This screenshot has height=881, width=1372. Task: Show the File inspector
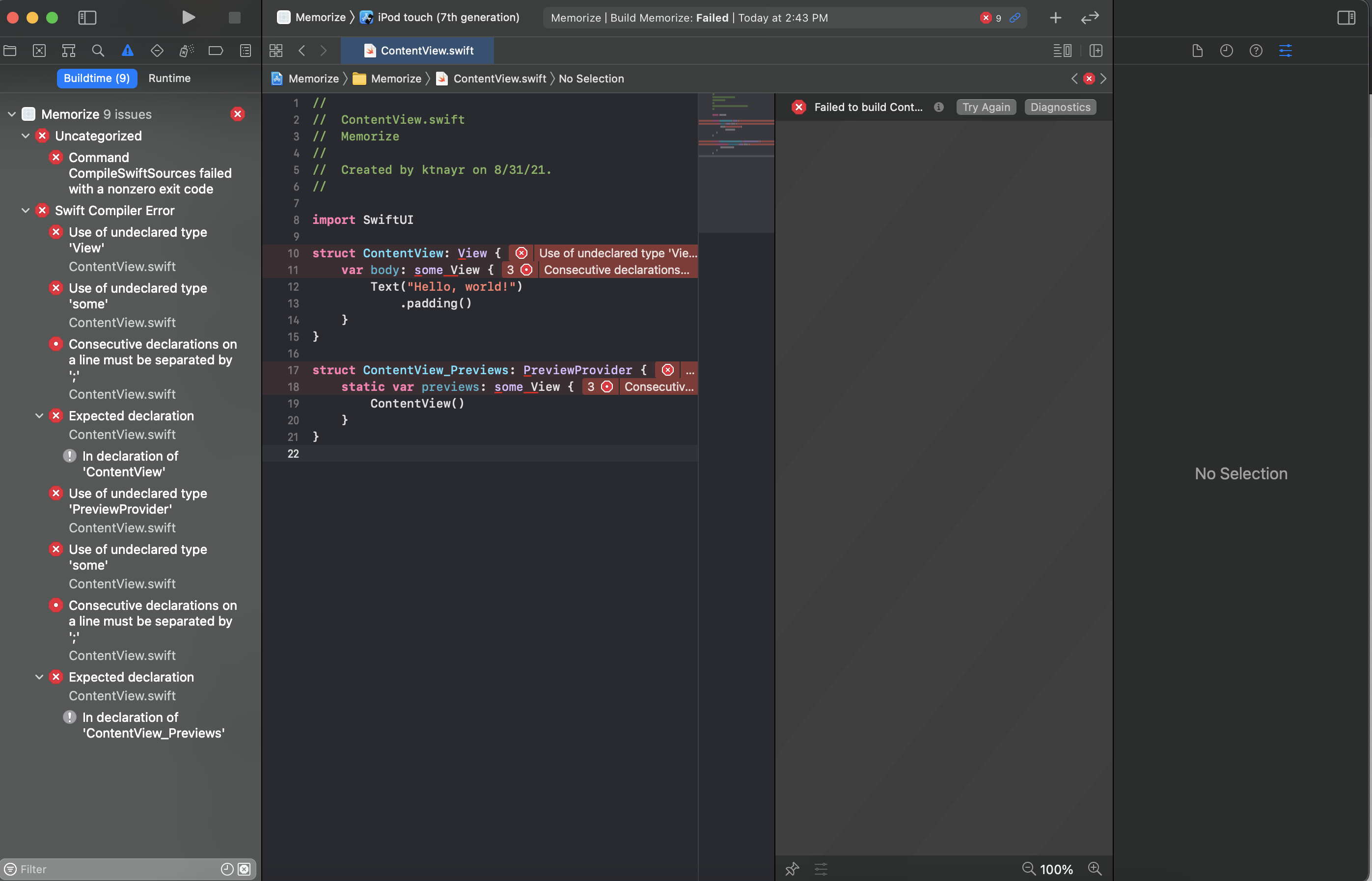pos(1197,51)
